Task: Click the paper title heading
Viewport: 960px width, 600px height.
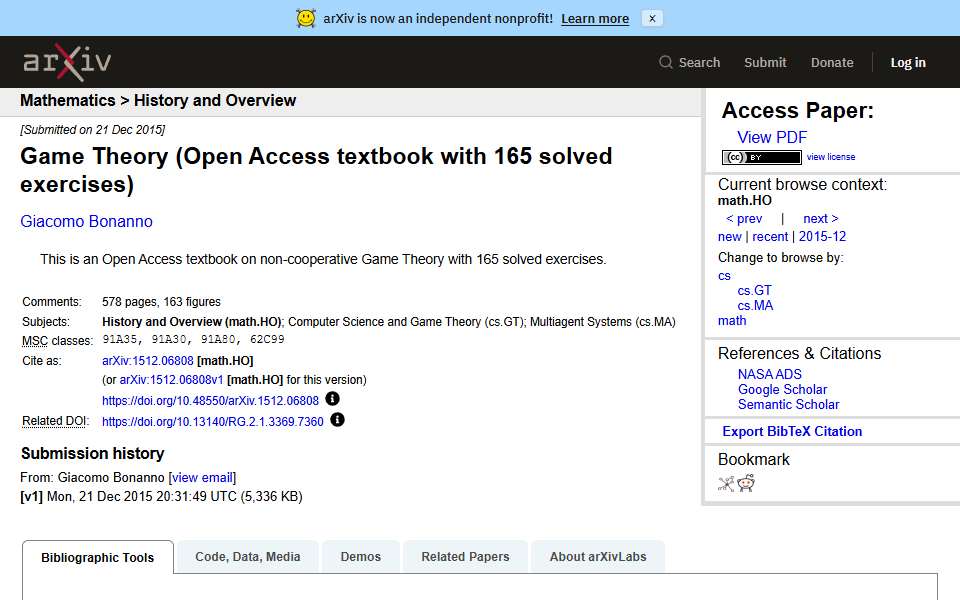Action: [316, 170]
